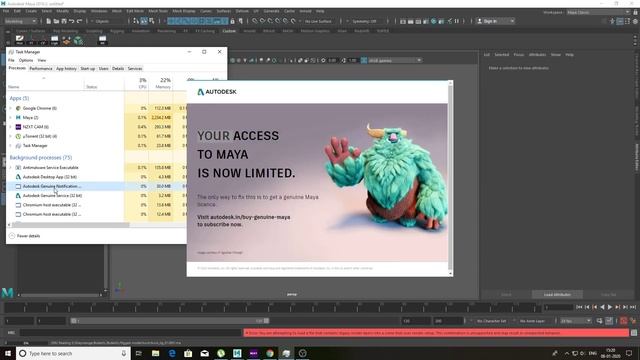This screenshot has width=640, height=360.
Task: Click the Undo arrow in Maya toolbar
Action: [x=72, y=21]
